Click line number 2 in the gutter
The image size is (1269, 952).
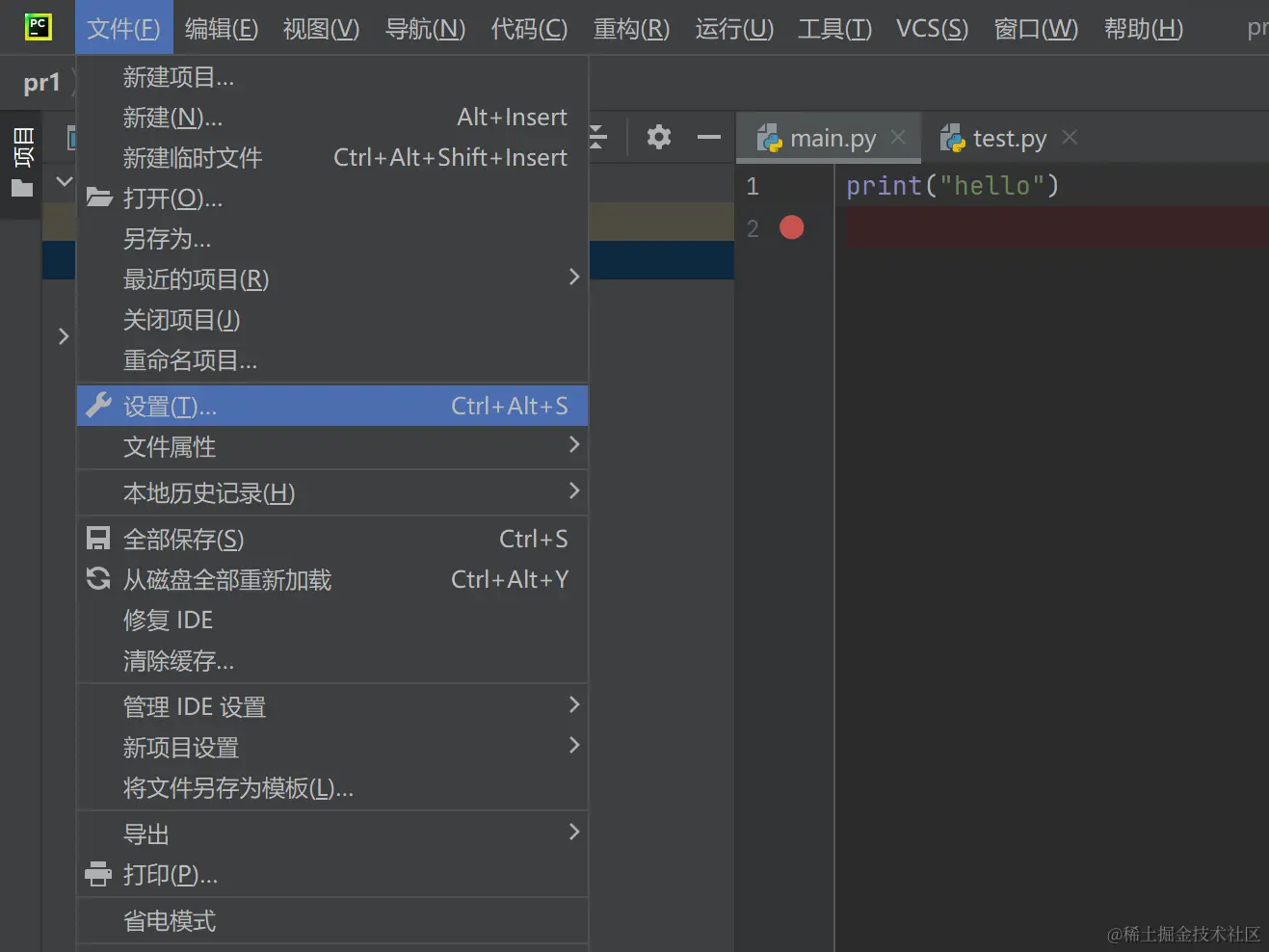pyautogui.click(x=753, y=228)
